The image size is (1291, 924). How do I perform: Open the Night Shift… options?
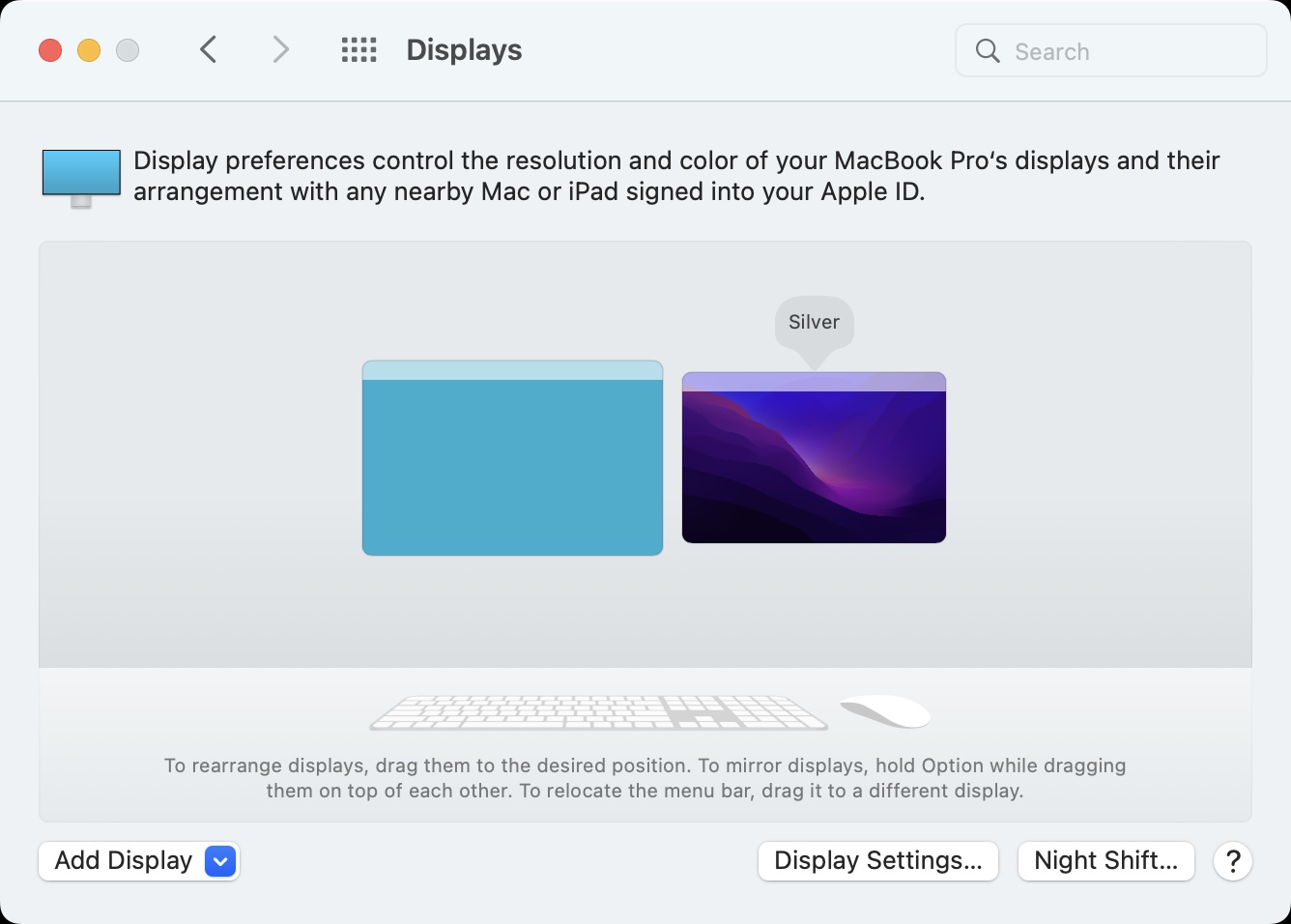coord(1106,861)
